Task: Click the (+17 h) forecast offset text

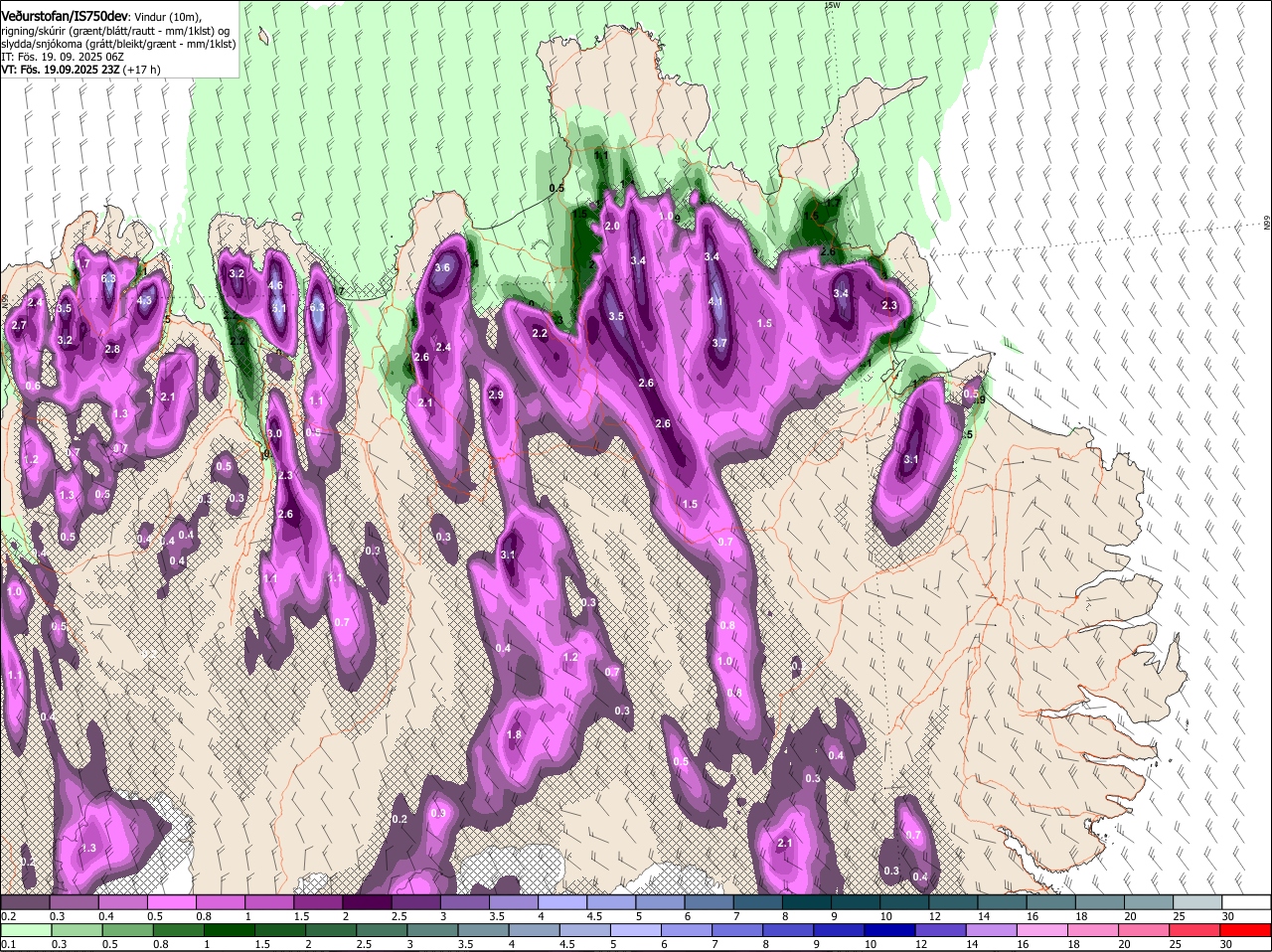Action: [x=142, y=70]
